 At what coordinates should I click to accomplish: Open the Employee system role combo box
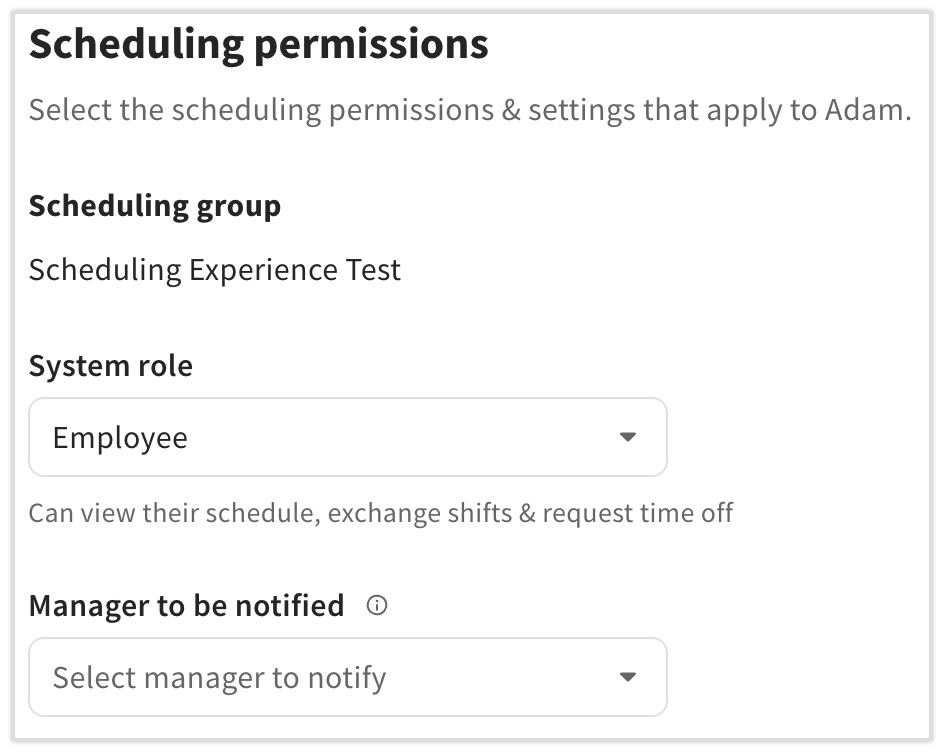pos(347,437)
